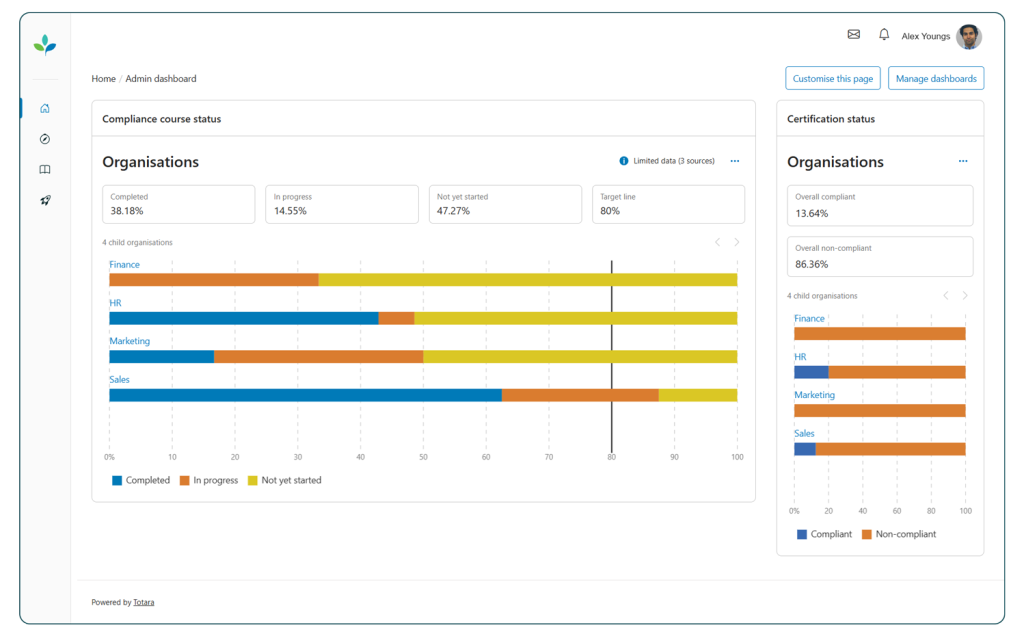Click HR blue completed bar segment
This screenshot has width=1024, height=636.
pyautogui.click(x=244, y=319)
